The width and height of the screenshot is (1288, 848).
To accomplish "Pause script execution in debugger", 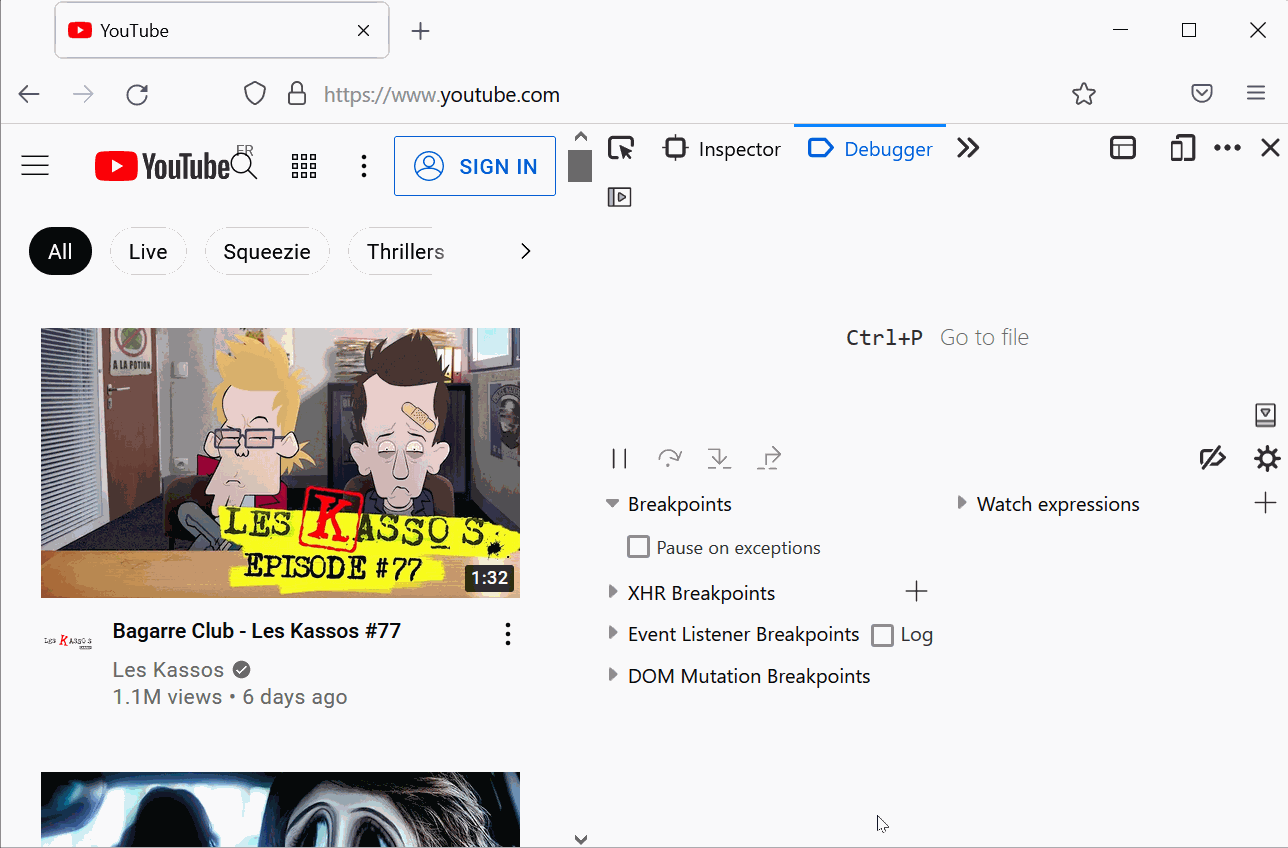I will pos(620,459).
